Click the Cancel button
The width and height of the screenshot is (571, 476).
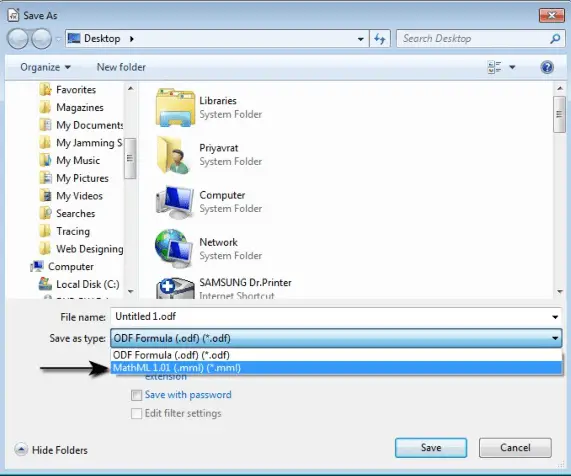pos(515,448)
